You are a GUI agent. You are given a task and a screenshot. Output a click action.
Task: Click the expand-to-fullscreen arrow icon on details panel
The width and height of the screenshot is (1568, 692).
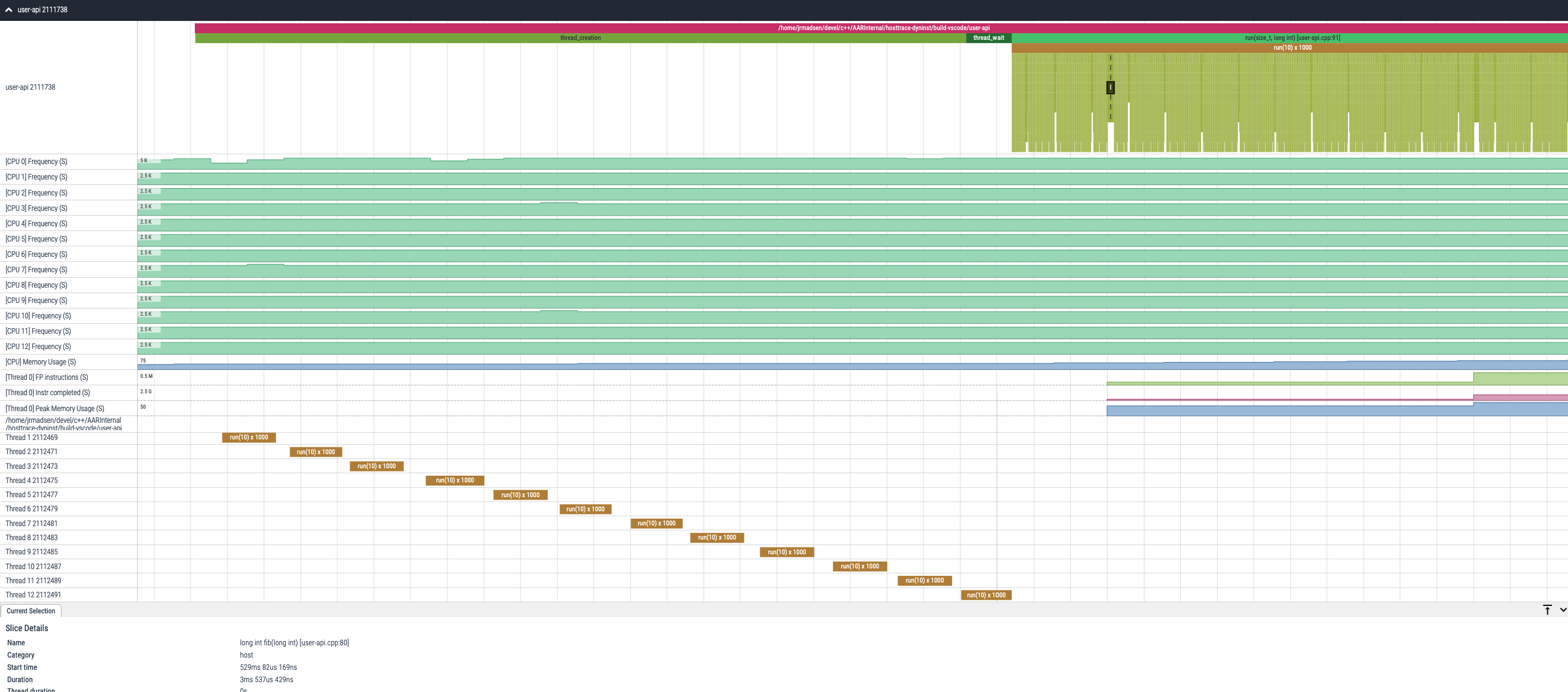point(1548,610)
